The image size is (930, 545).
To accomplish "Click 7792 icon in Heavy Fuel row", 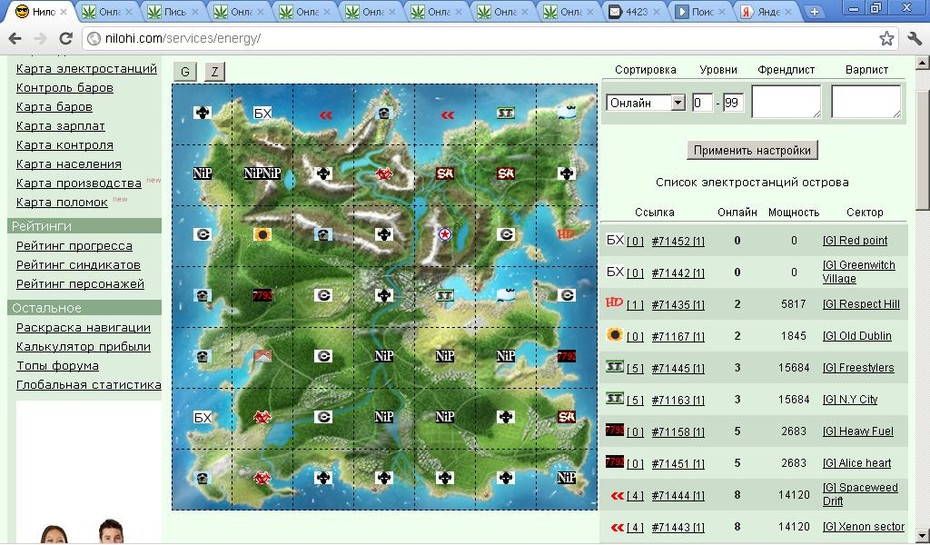I will click(x=614, y=430).
